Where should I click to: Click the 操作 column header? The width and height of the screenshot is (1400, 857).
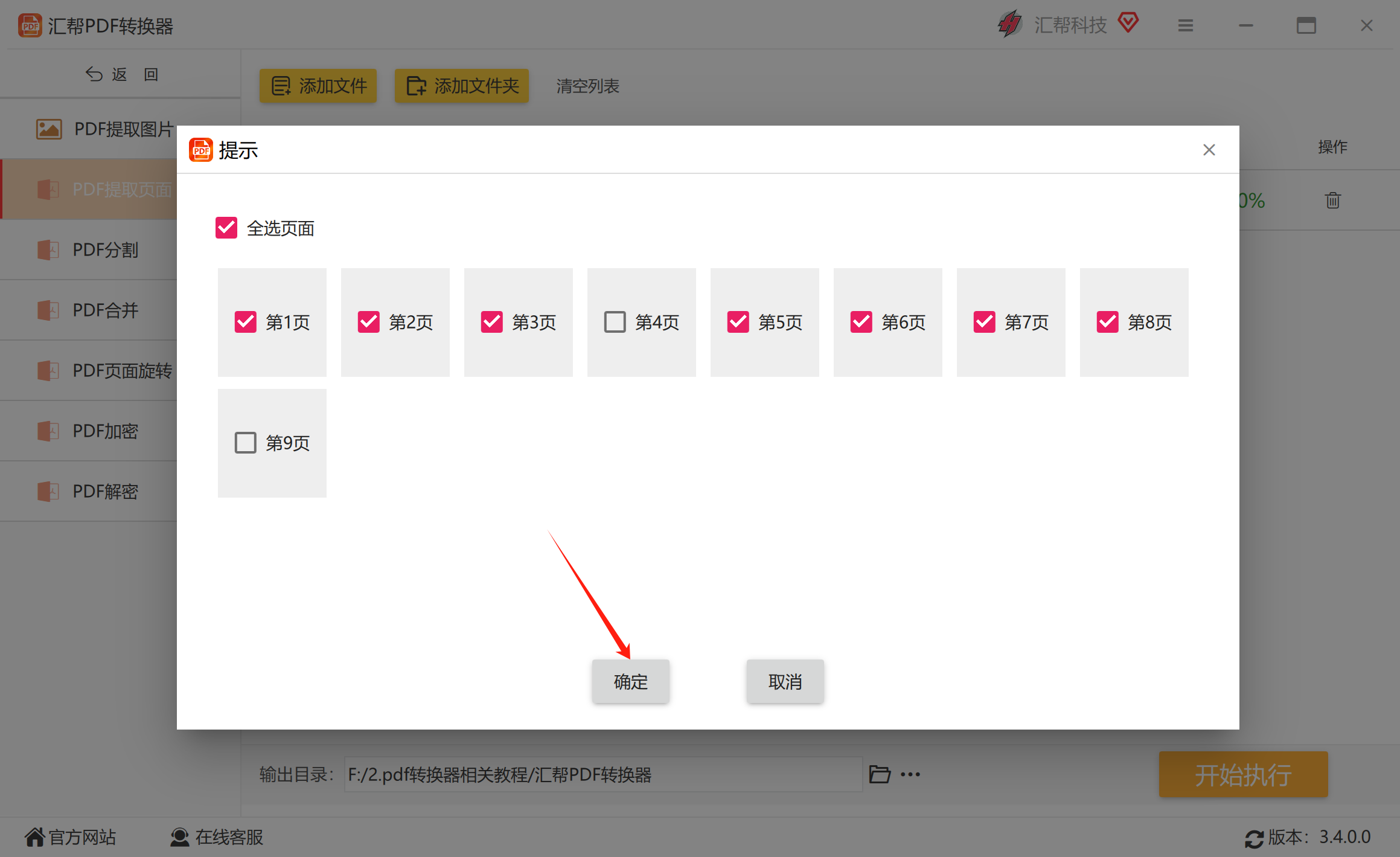(1332, 147)
